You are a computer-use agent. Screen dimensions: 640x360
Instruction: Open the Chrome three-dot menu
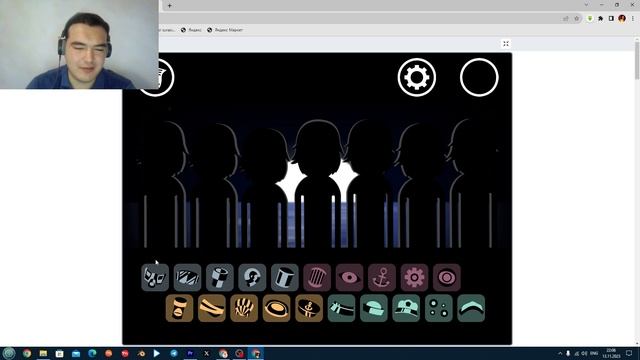tap(633, 18)
